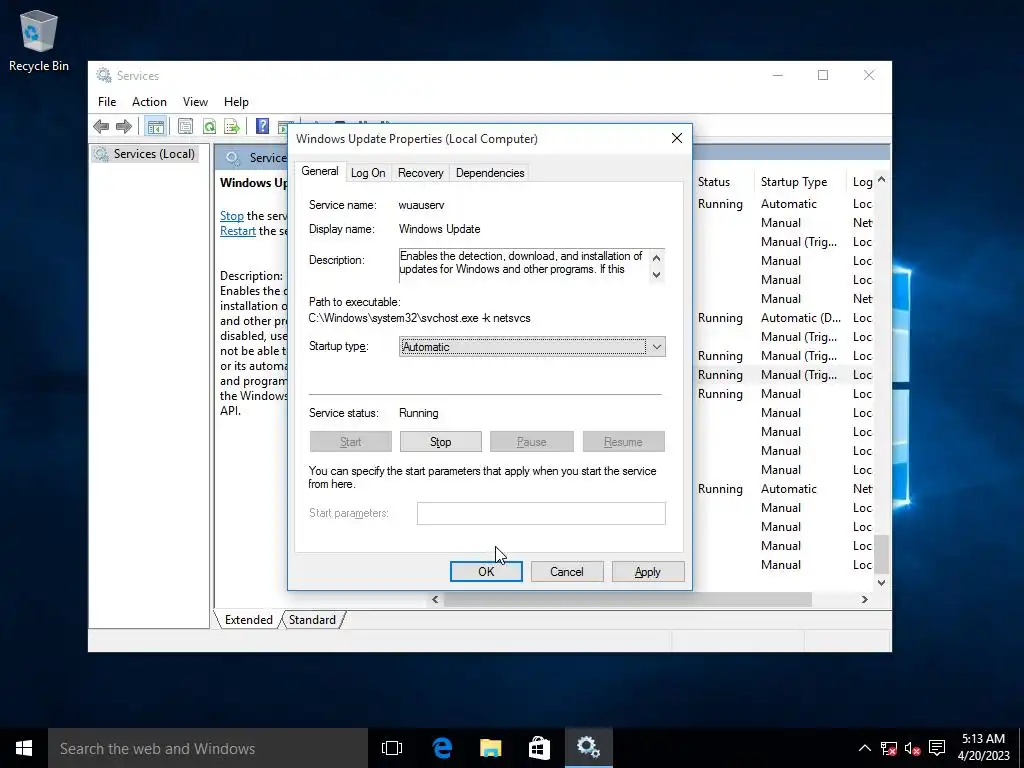Click the clock showing 5:13 AM

click(983, 739)
